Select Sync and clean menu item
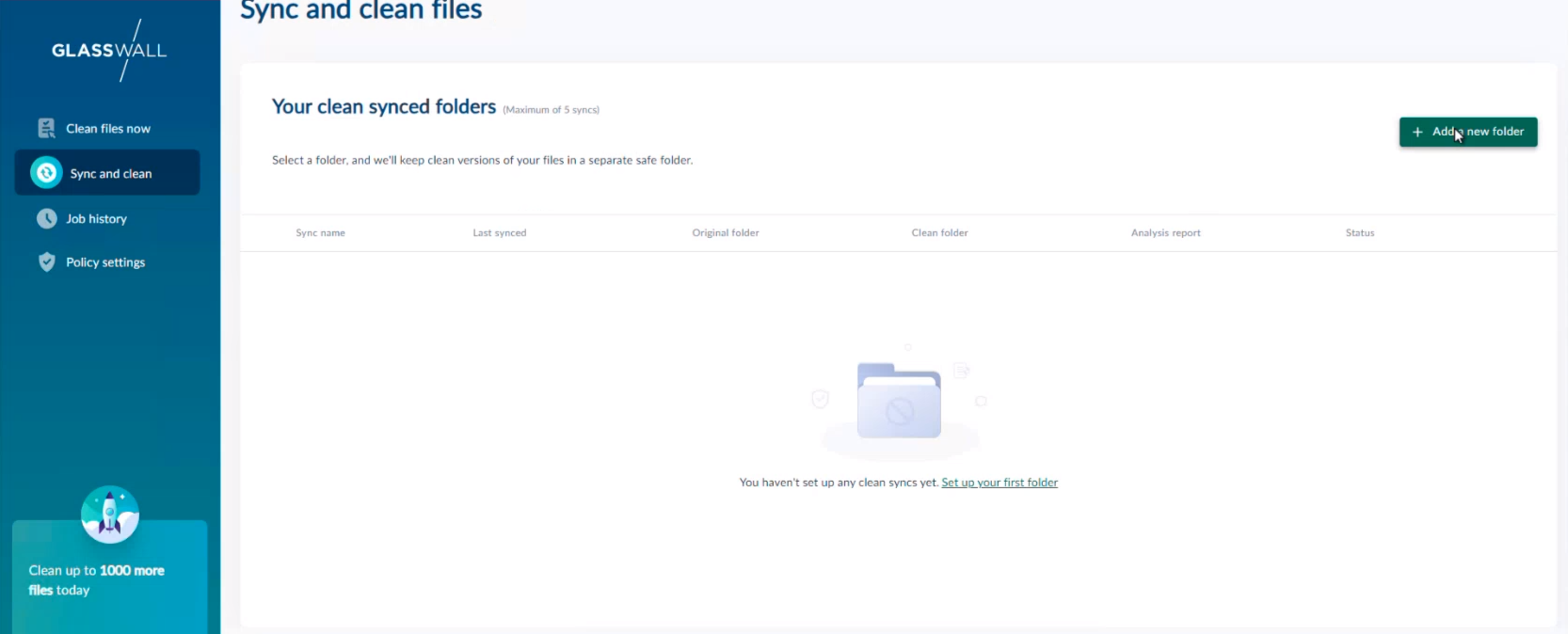Screen dimensions: 1568x634 pos(111,174)
